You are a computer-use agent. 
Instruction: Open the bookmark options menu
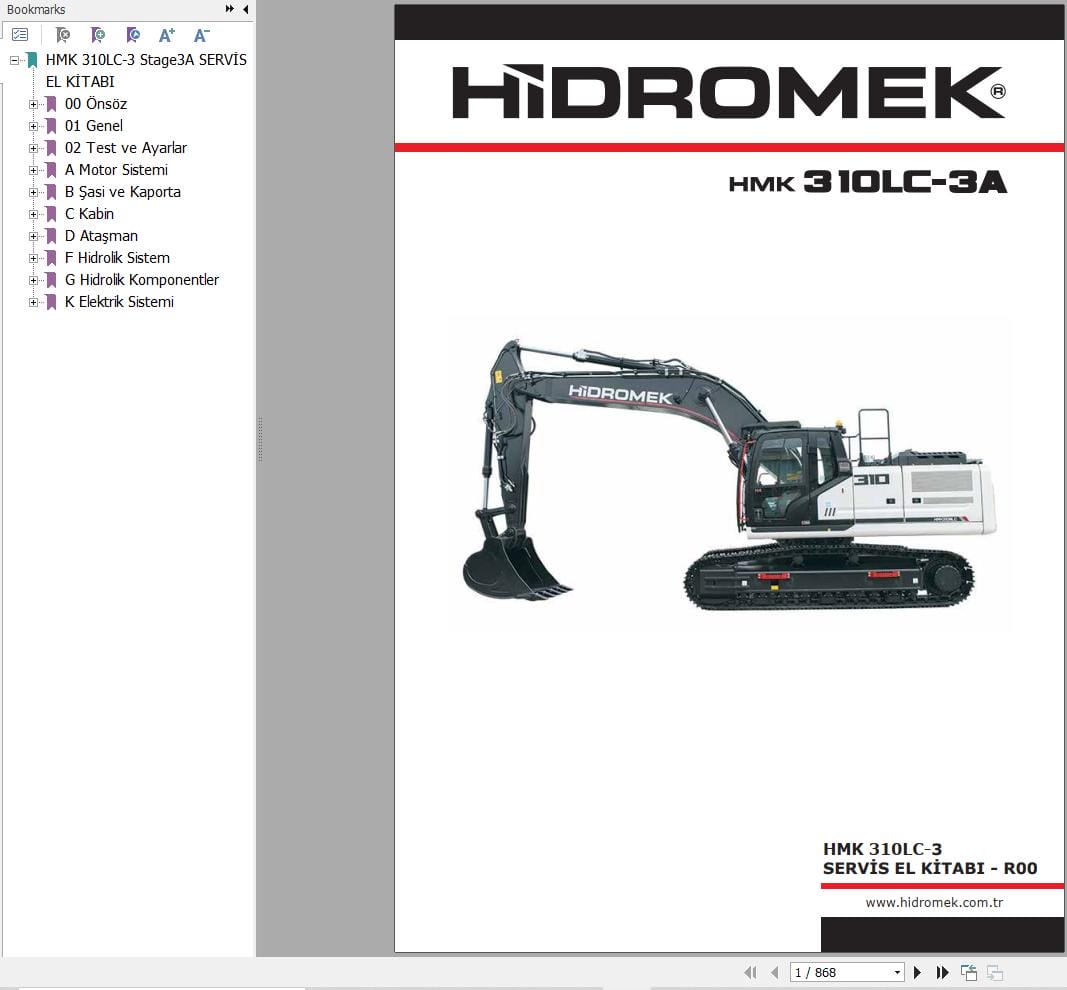(x=20, y=33)
